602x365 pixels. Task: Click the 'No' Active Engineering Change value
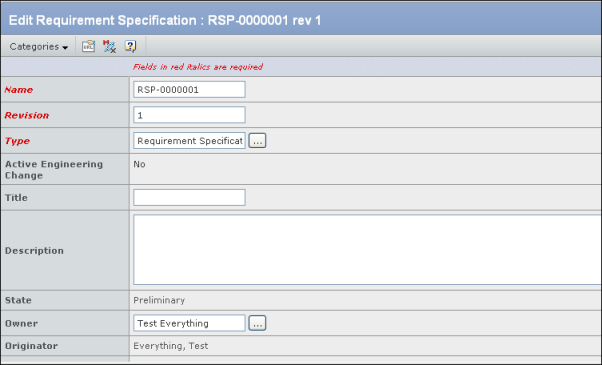pyautogui.click(x=139, y=164)
